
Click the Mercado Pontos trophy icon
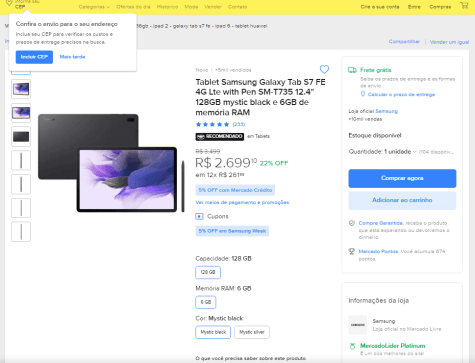352,251
